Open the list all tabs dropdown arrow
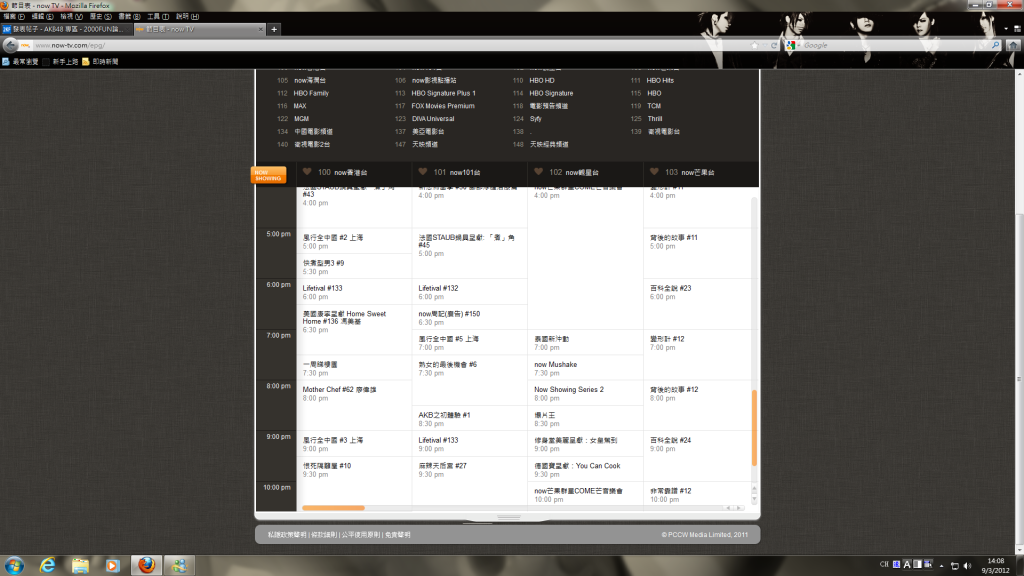Image resolution: width=1024 pixels, height=576 pixels. pos(1006,29)
